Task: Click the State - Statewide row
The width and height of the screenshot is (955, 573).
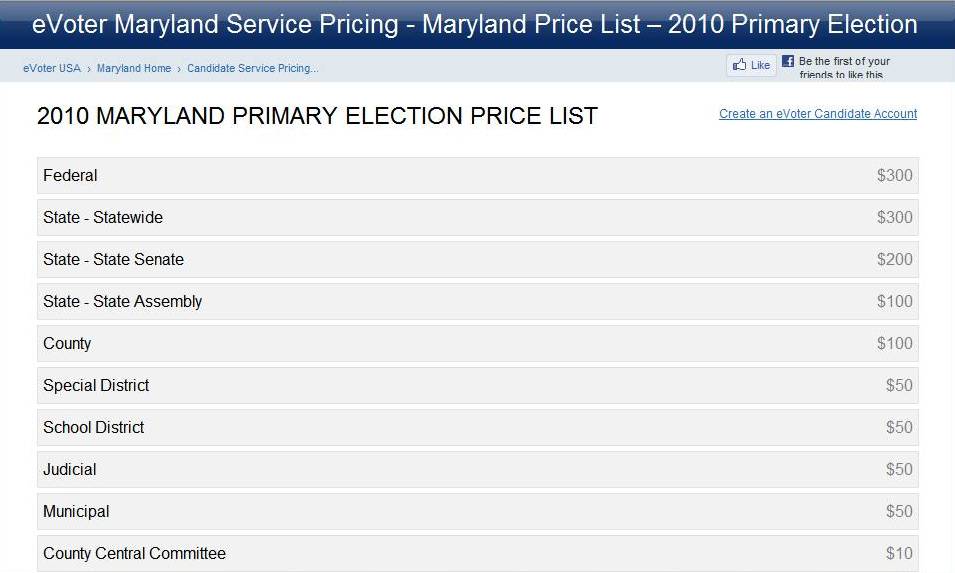Action: (477, 217)
